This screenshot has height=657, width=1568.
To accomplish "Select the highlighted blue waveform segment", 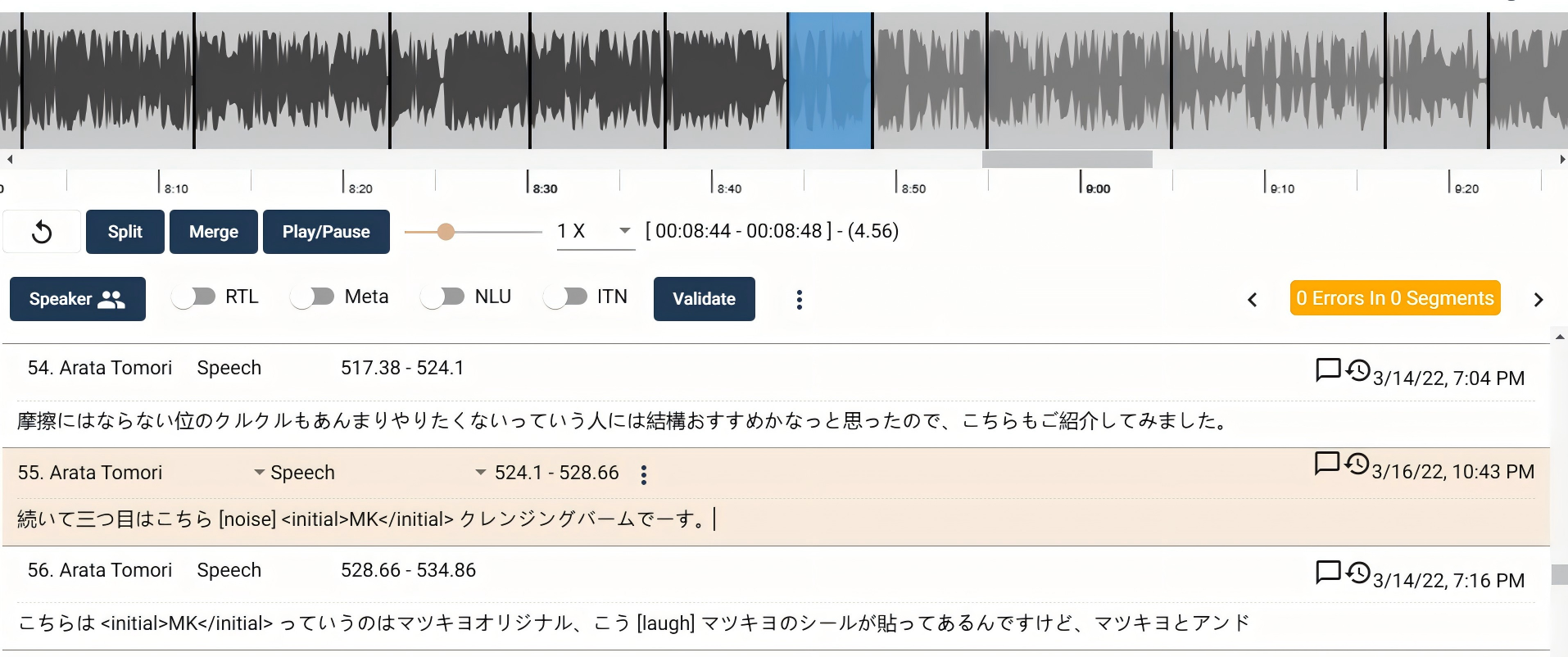I will (829, 80).
